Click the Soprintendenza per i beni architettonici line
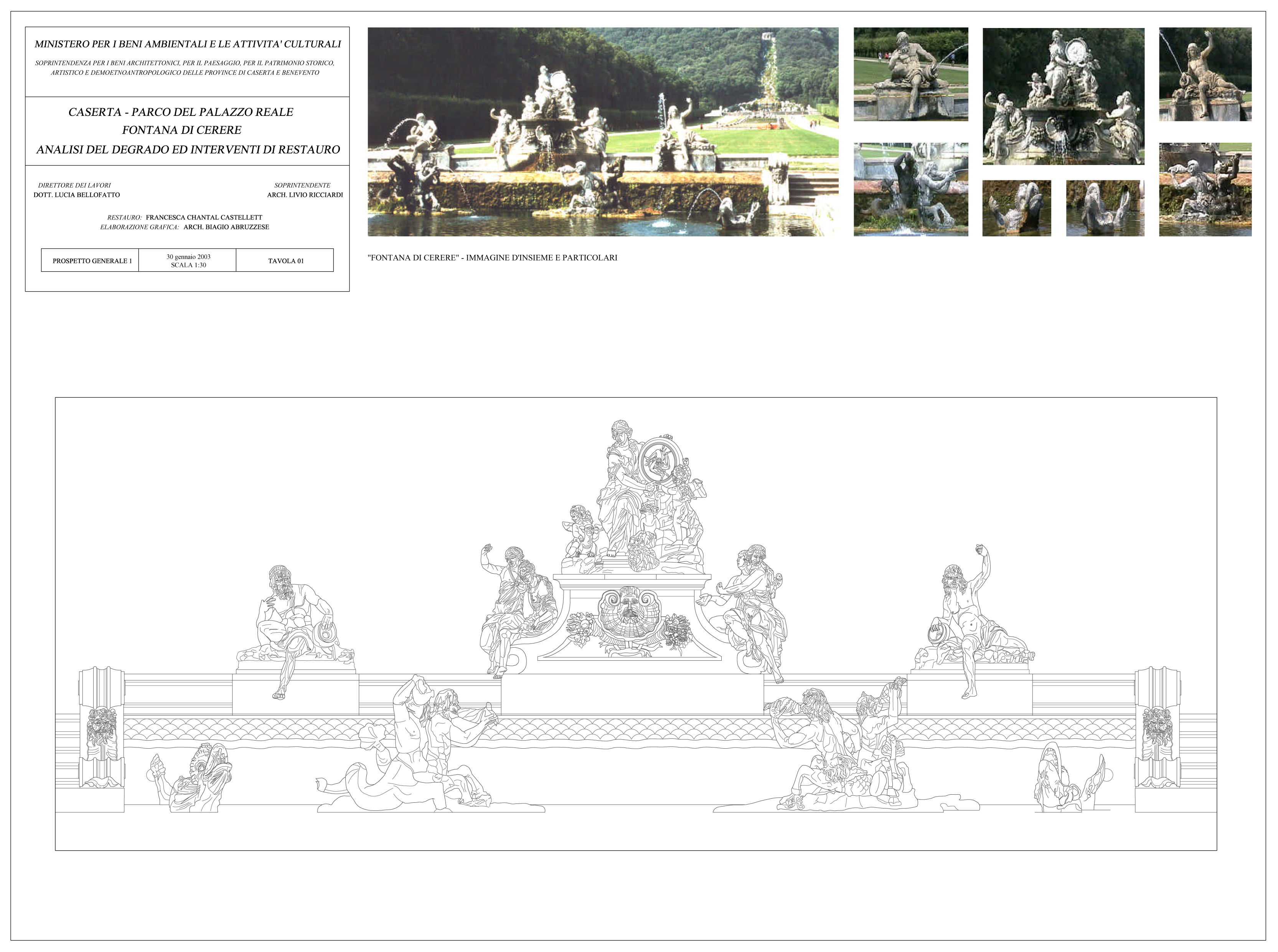 pos(185,68)
